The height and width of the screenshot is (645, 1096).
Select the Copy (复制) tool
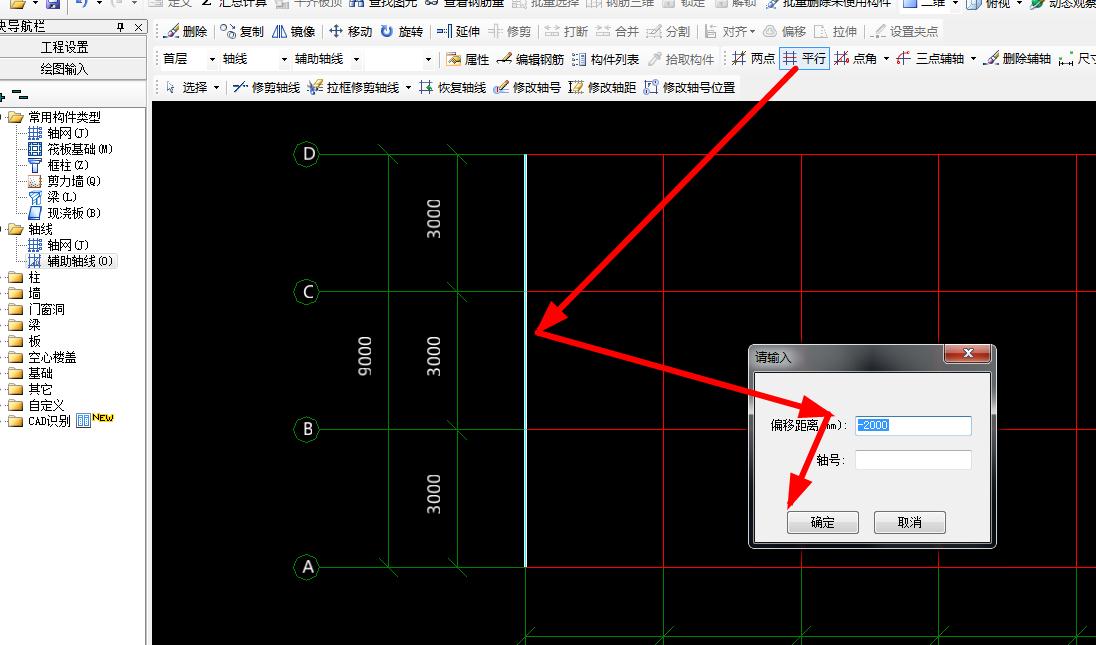click(x=242, y=31)
